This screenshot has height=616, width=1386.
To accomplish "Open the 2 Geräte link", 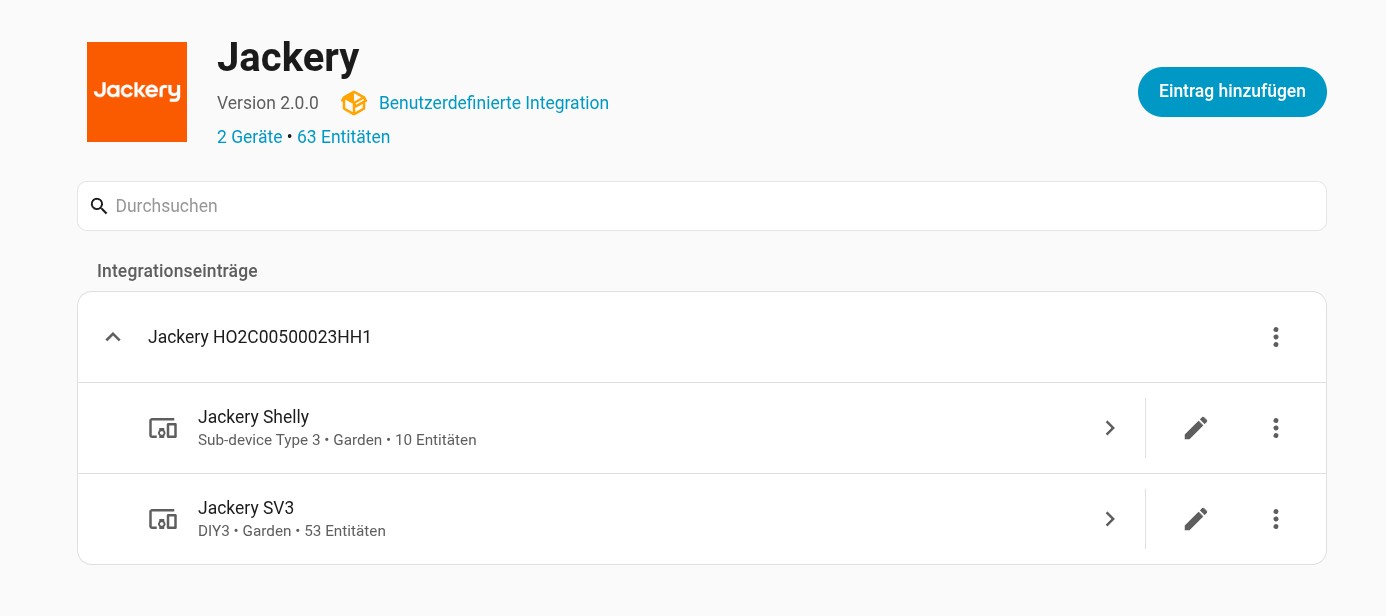I will point(250,137).
